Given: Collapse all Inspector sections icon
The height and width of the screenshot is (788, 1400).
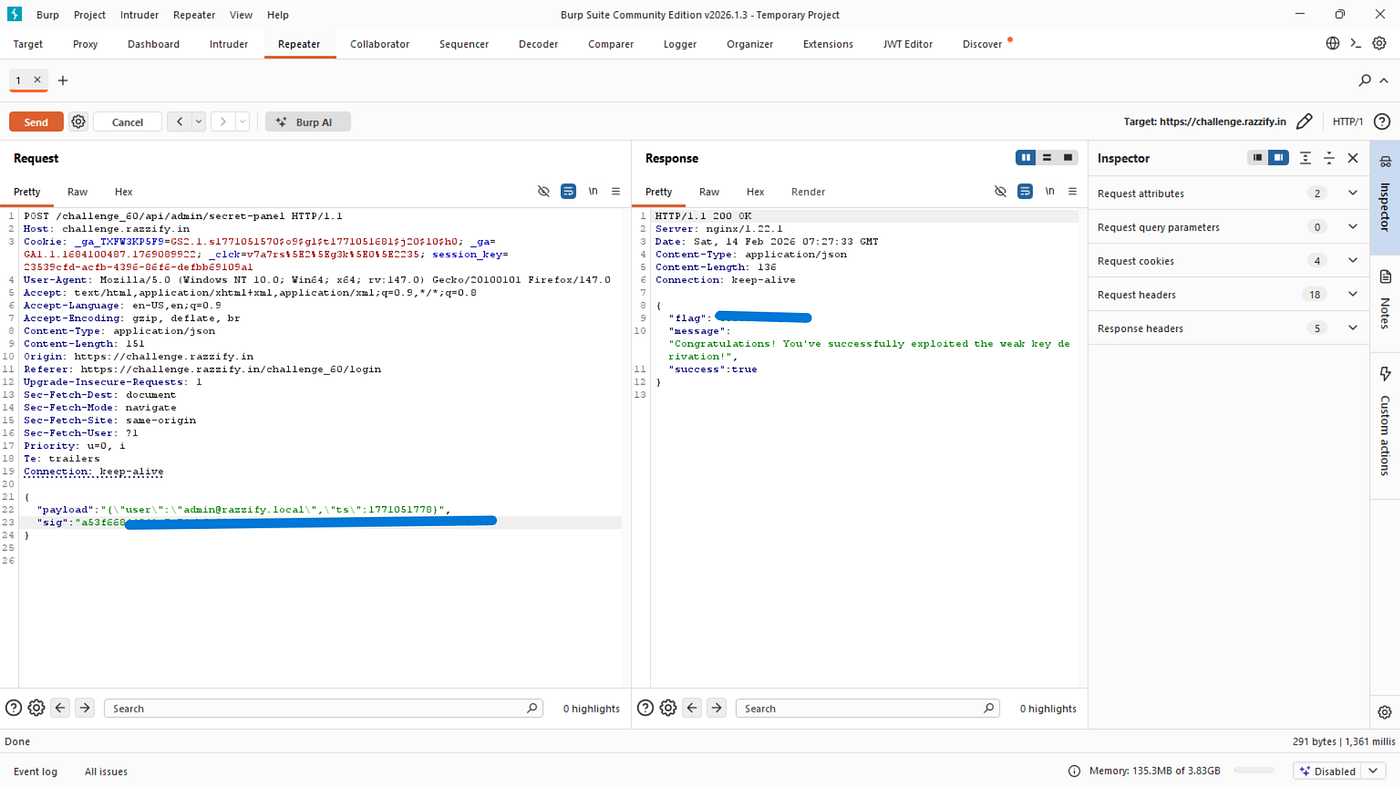Looking at the screenshot, I should [1329, 158].
